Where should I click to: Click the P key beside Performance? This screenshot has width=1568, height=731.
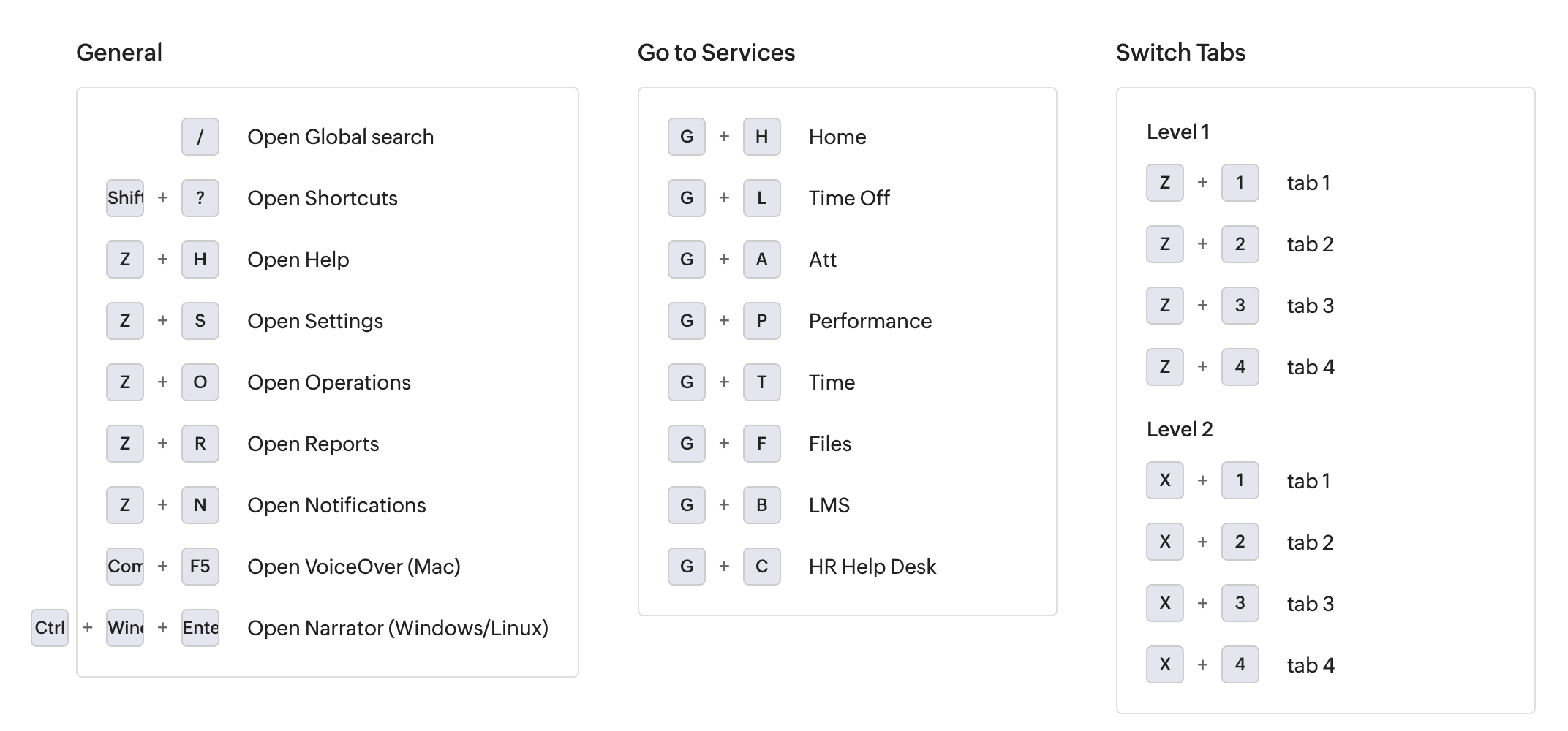[761, 321]
